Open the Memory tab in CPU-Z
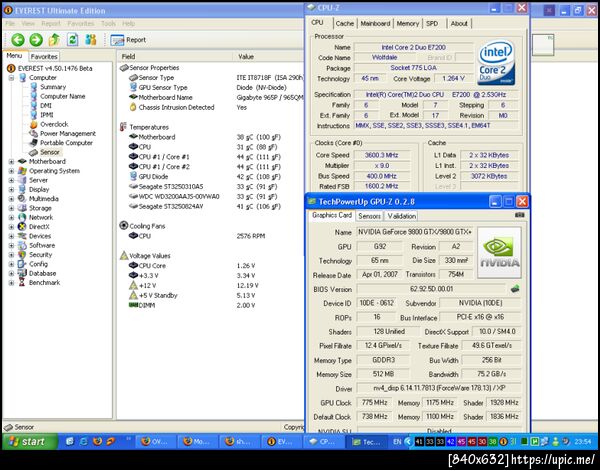The width and height of the screenshot is (600, 470). click(407, 23)
